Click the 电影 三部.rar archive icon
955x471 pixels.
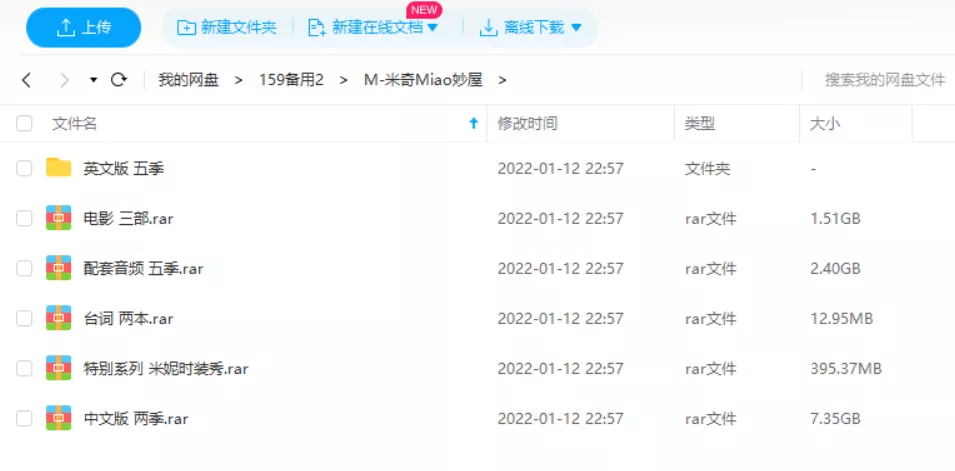[x=59, y=218]
